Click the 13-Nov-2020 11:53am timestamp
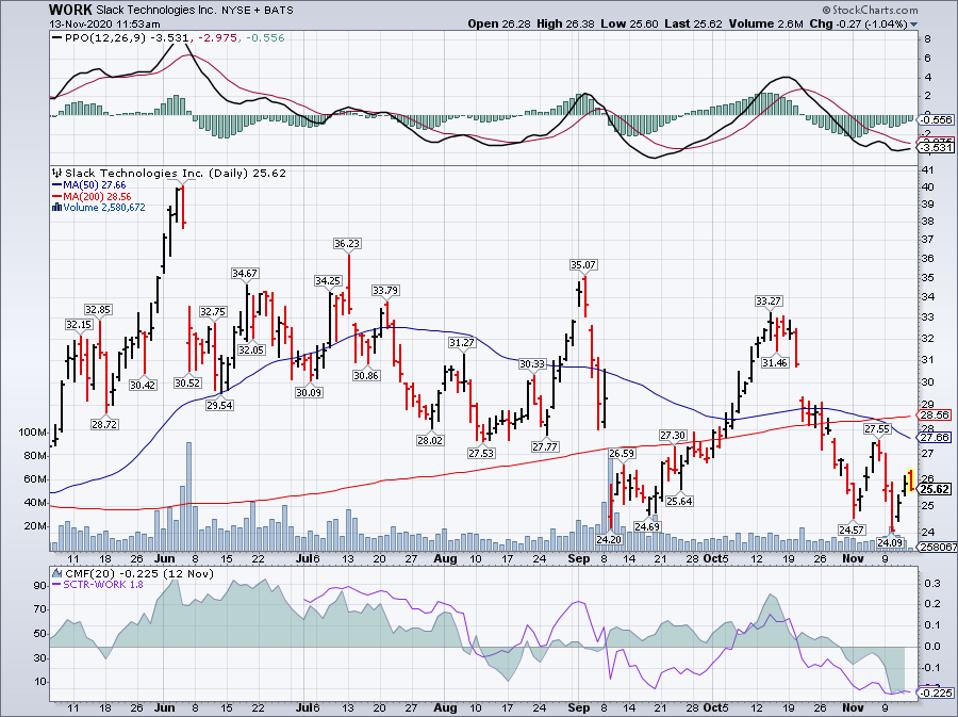958x717 pixels. [104, 24]
